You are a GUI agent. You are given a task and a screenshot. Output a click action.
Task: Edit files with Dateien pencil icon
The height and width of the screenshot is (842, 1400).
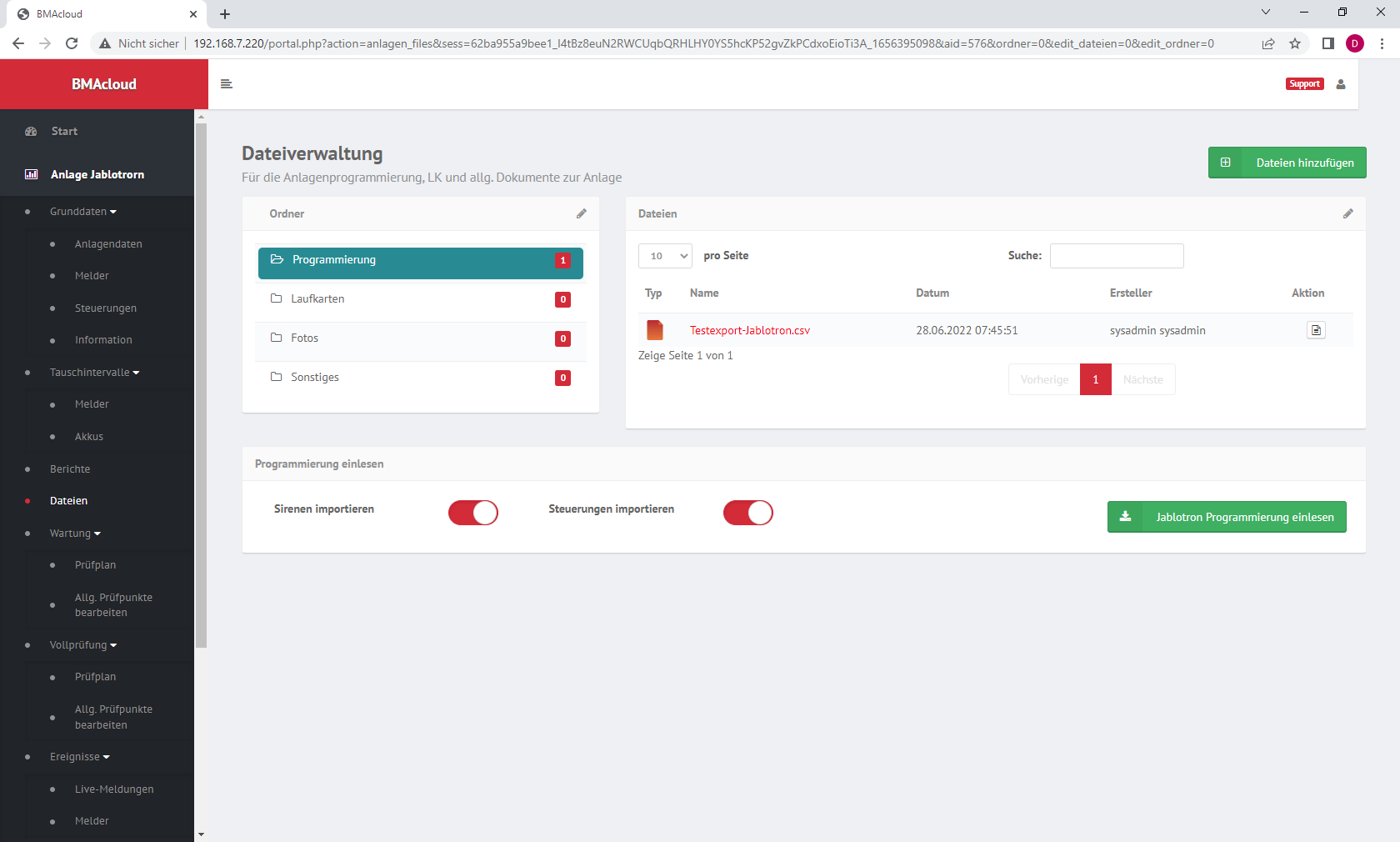tap(1348, 213)
